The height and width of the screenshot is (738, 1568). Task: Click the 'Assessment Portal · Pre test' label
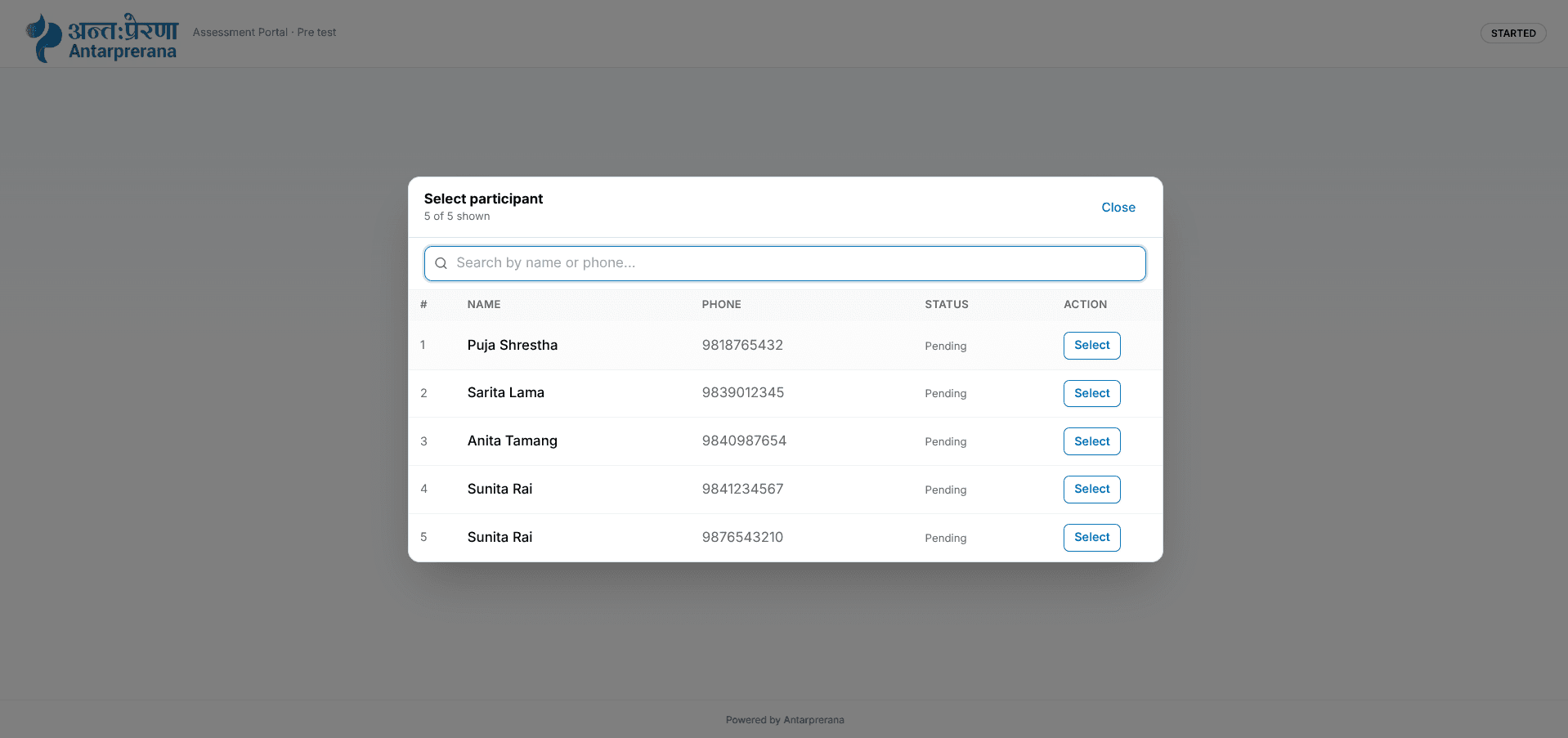[264, 33]
